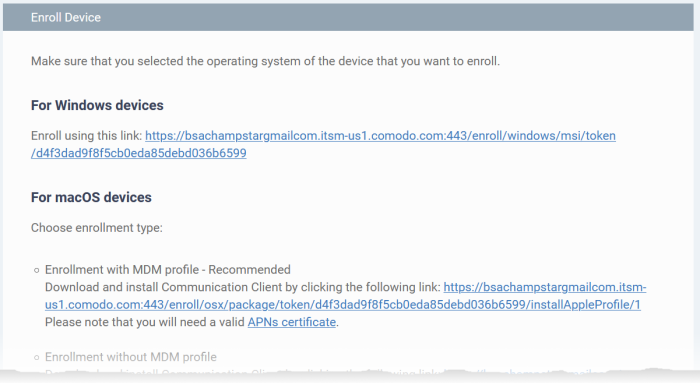This screenshot has width=700, height=383.
Task: Click bullet beside Enrollment with MDM profile
Action: (x=37, y=270)
